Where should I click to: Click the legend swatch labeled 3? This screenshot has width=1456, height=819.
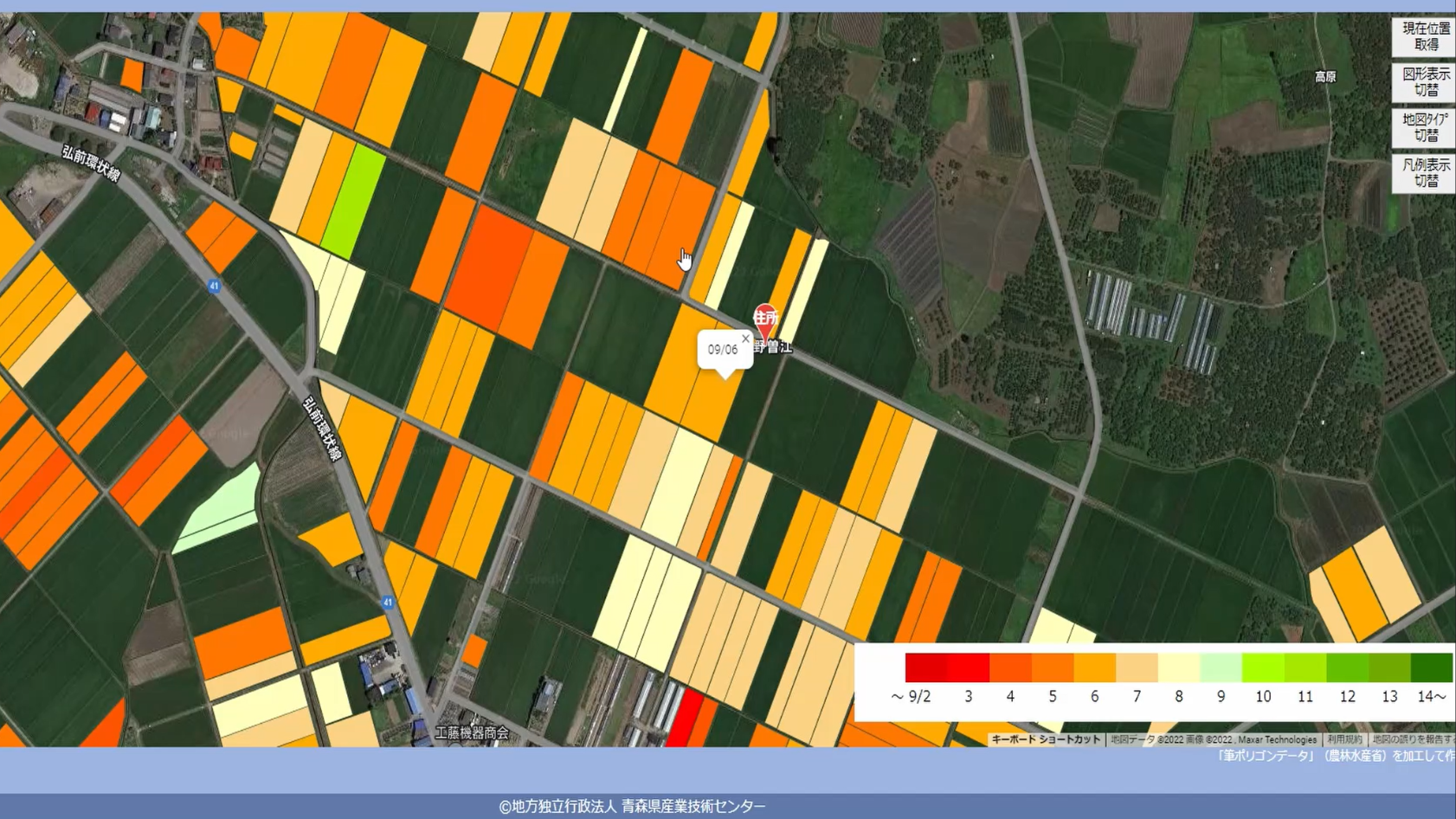(969, 667)
